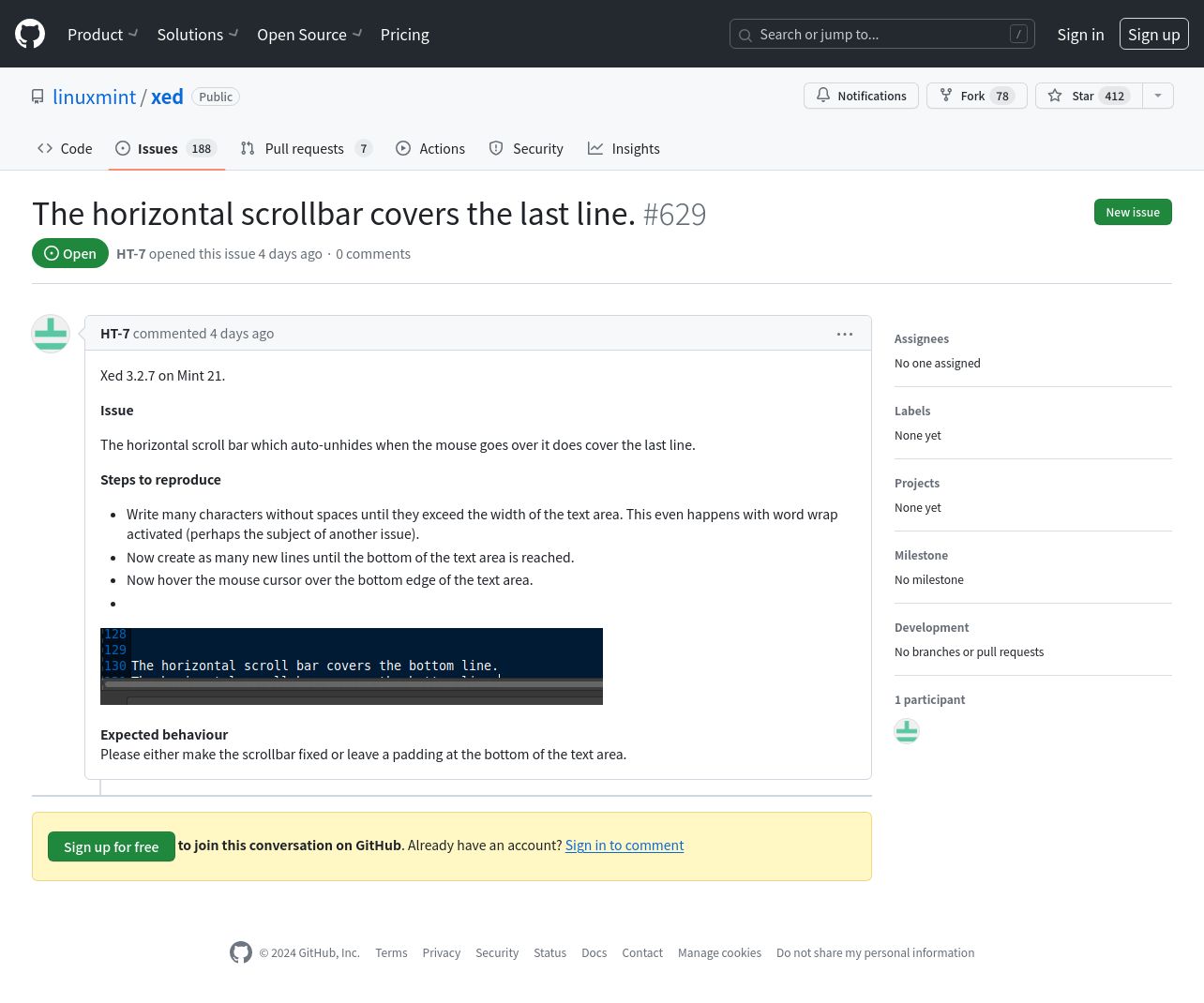Fork the repository
Screen dimensions: 1204x1003
tap(977, 96)
